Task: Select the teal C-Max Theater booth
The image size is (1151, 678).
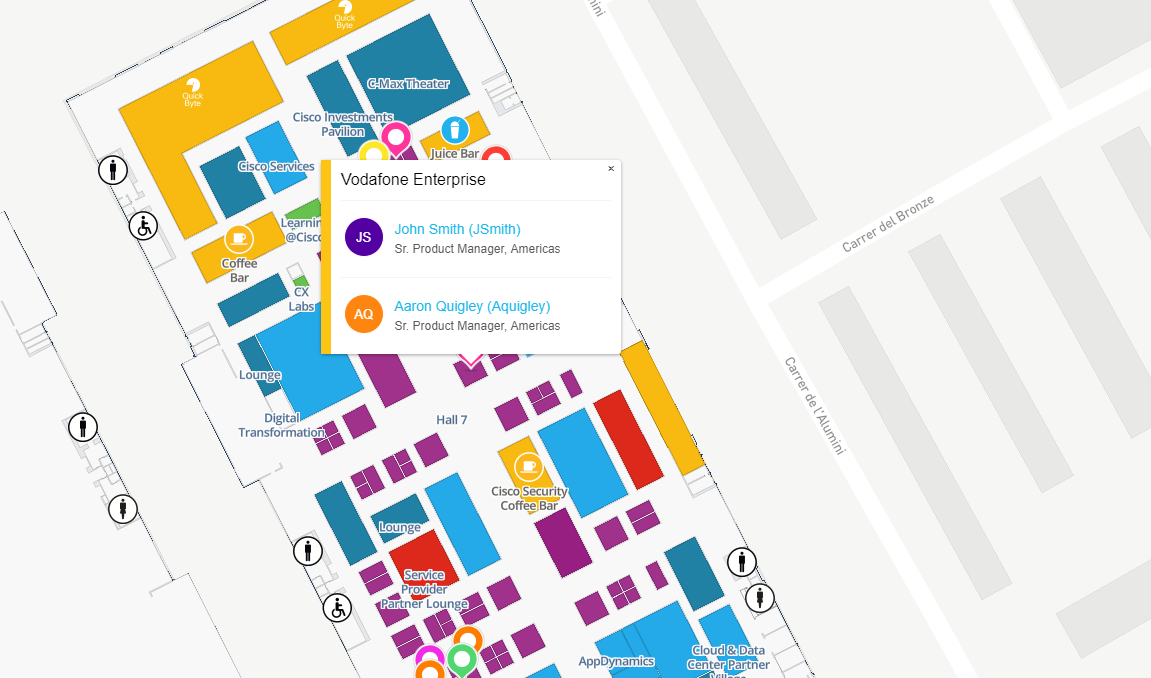Action: click(x=409, y=70)
